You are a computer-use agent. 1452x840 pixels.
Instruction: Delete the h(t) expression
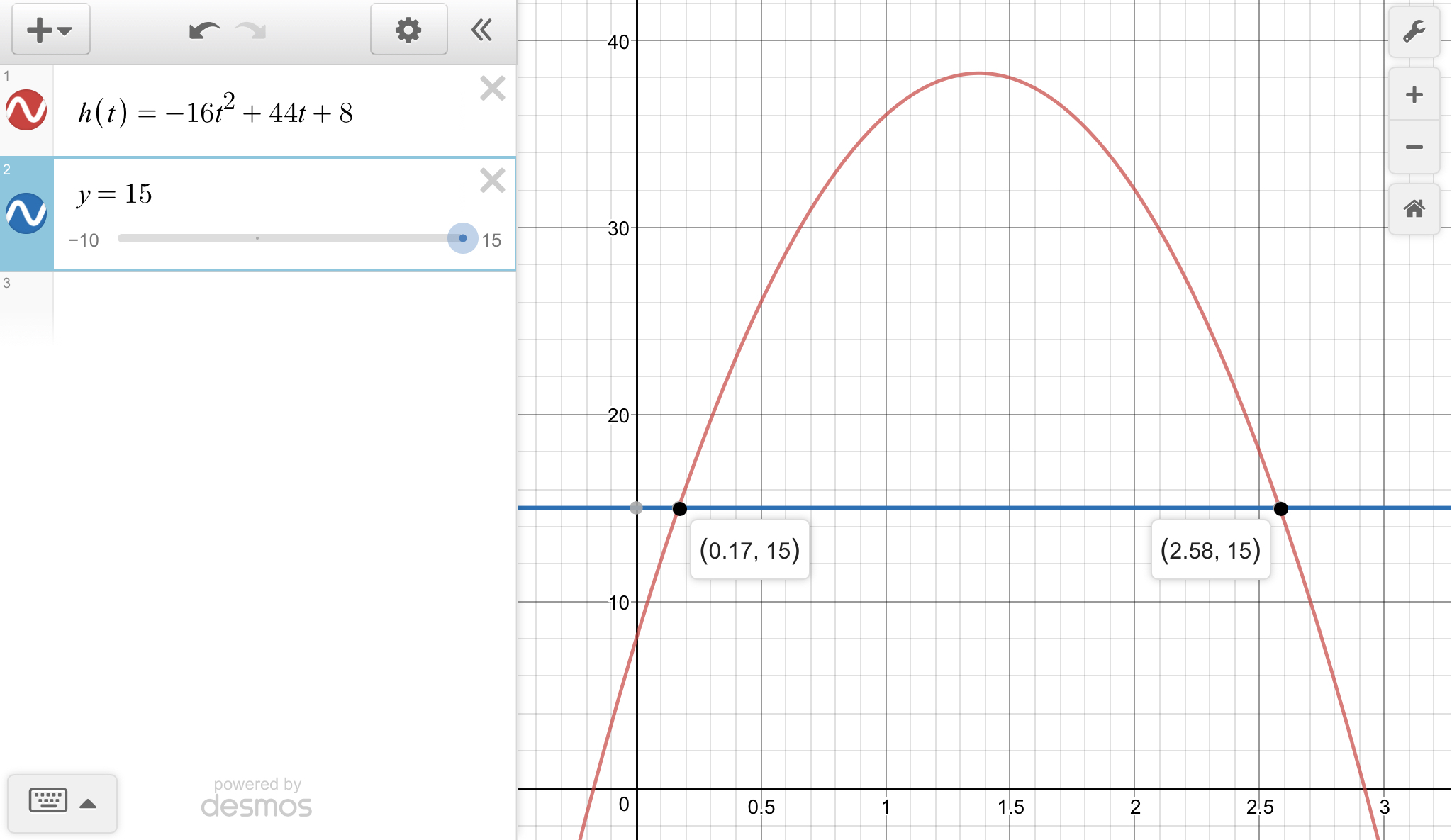[492, 89]
